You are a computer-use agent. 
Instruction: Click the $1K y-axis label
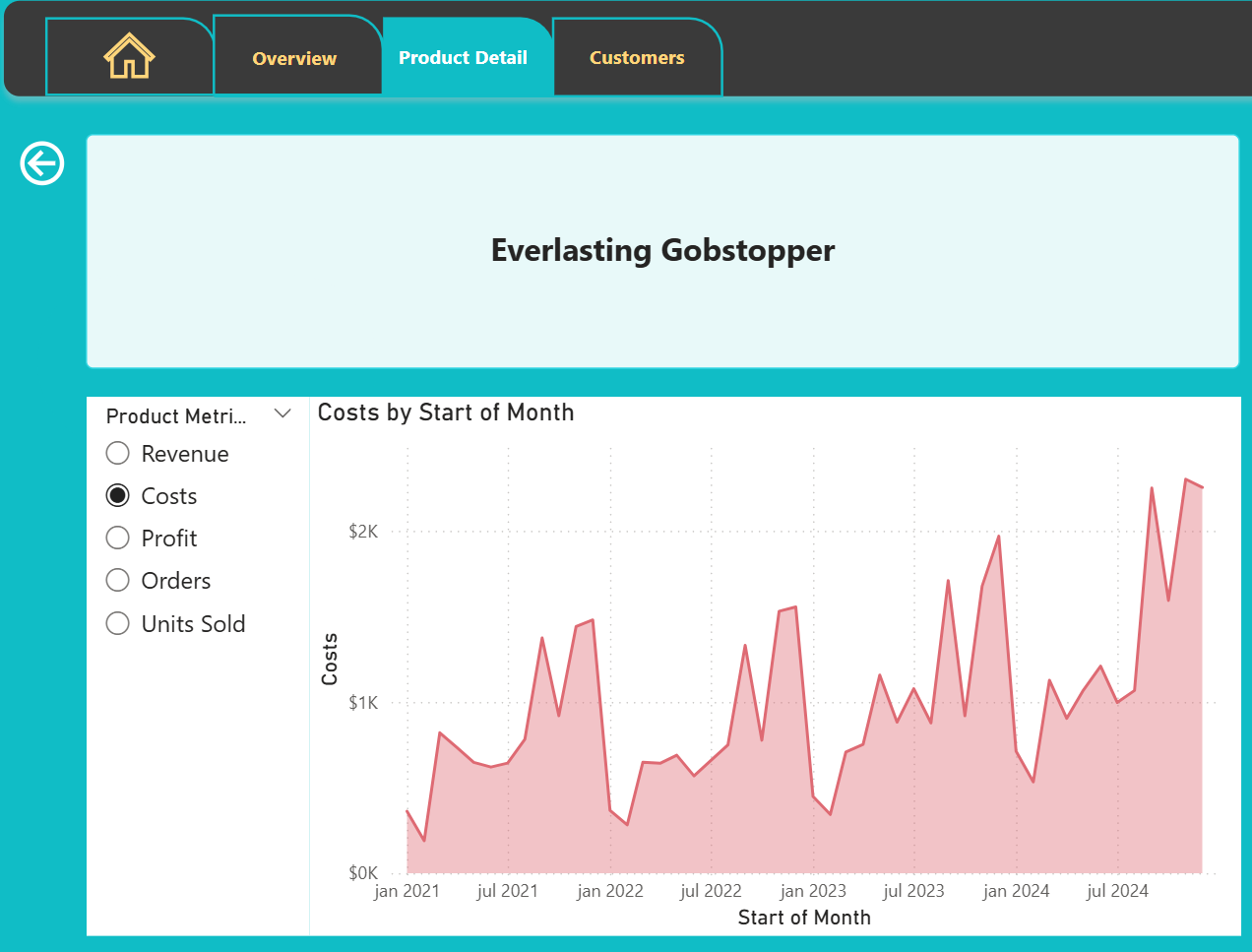[363, 703]
